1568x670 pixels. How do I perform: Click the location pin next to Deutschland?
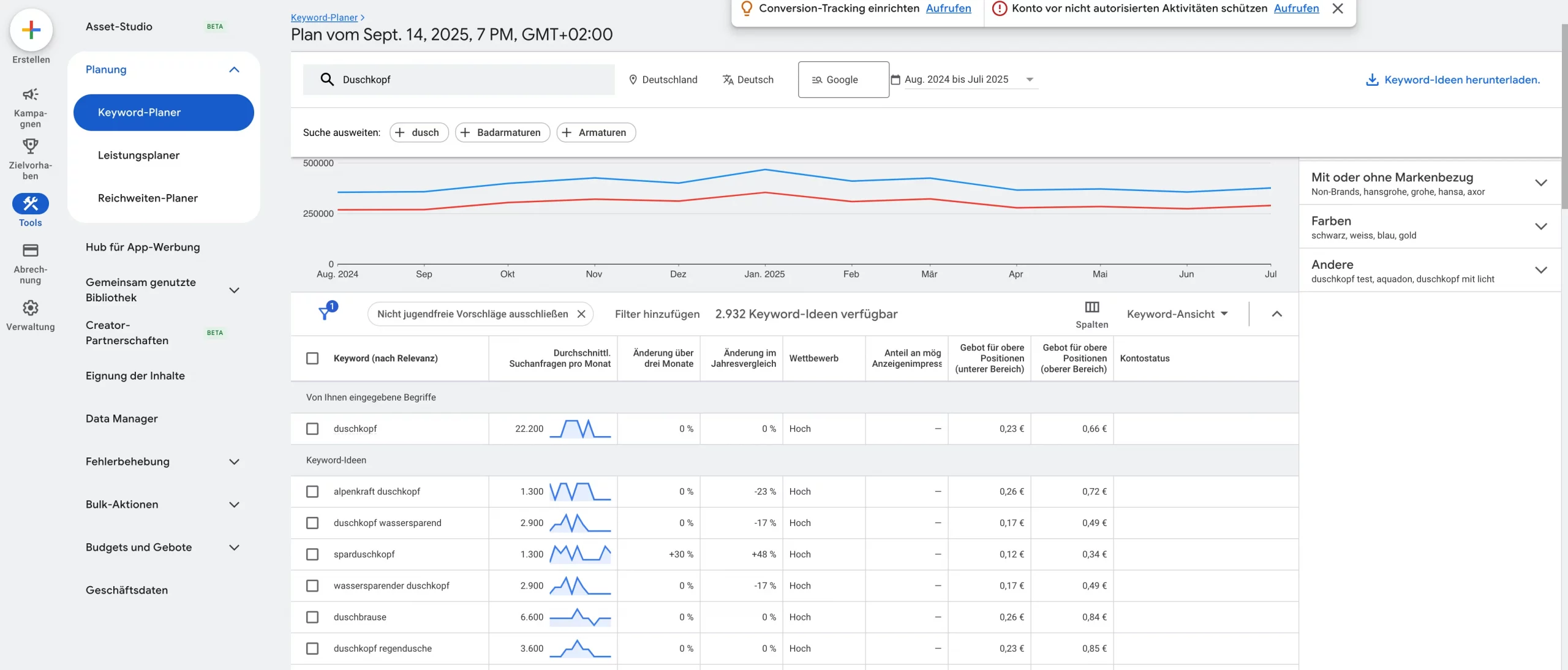tap(633, 80)
